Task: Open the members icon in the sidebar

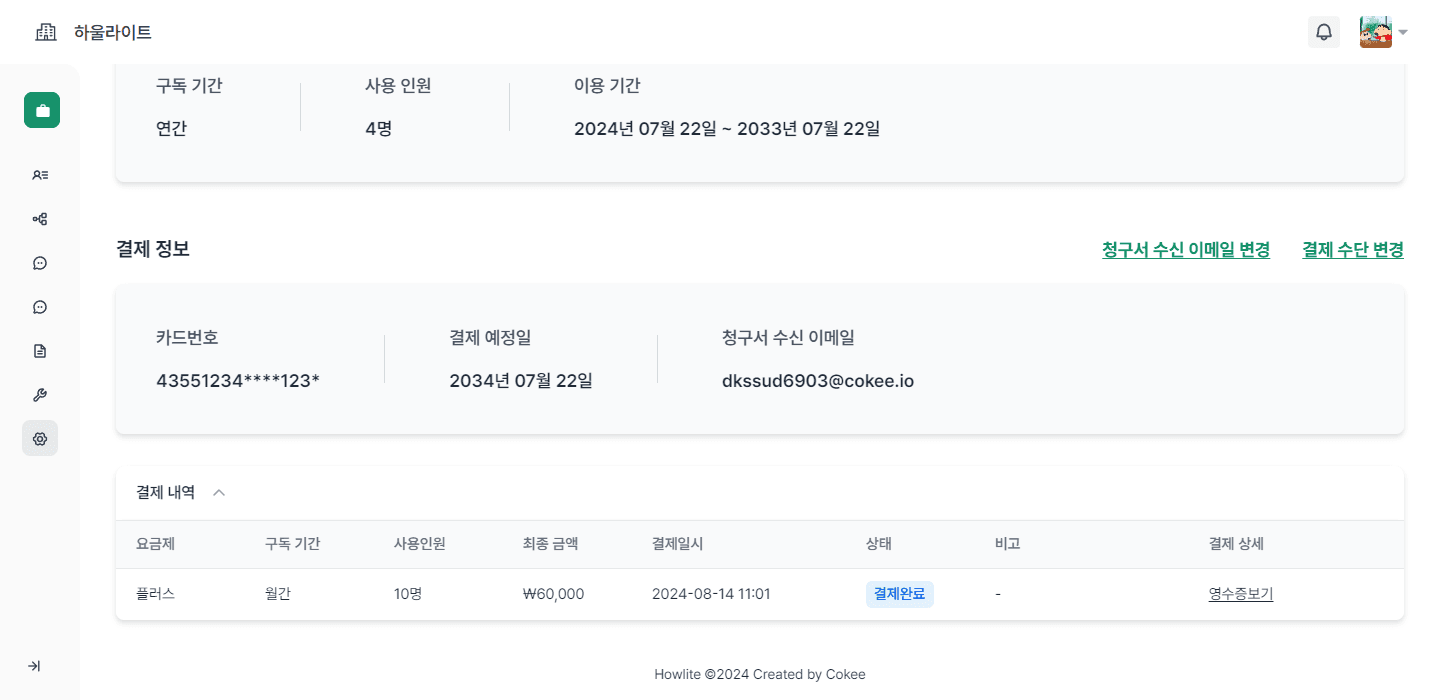Action: pos(39,174)
